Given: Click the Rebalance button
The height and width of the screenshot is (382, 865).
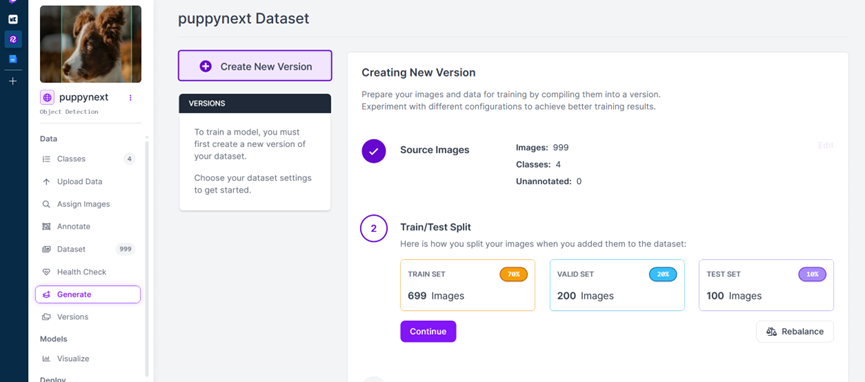Looking at the screenshot, I should pos(794,332).
